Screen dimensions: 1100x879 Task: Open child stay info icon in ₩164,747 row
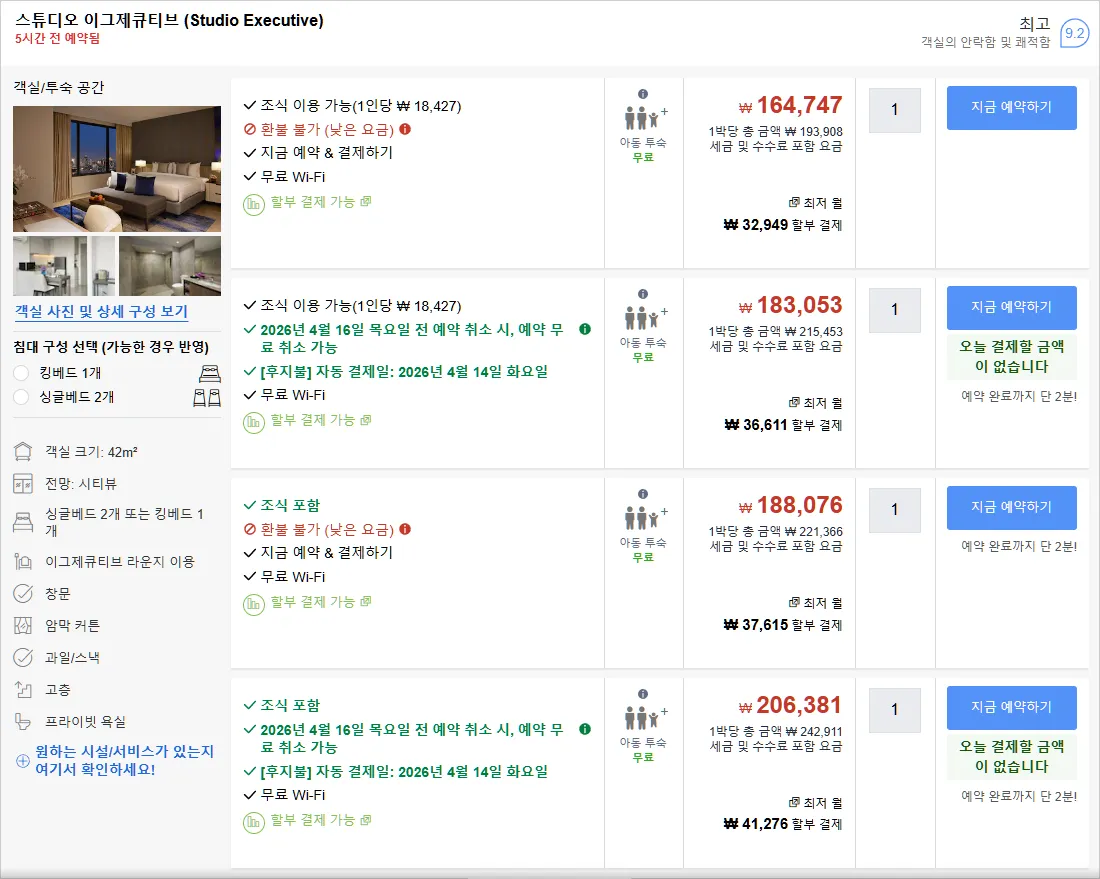(643, 94)
